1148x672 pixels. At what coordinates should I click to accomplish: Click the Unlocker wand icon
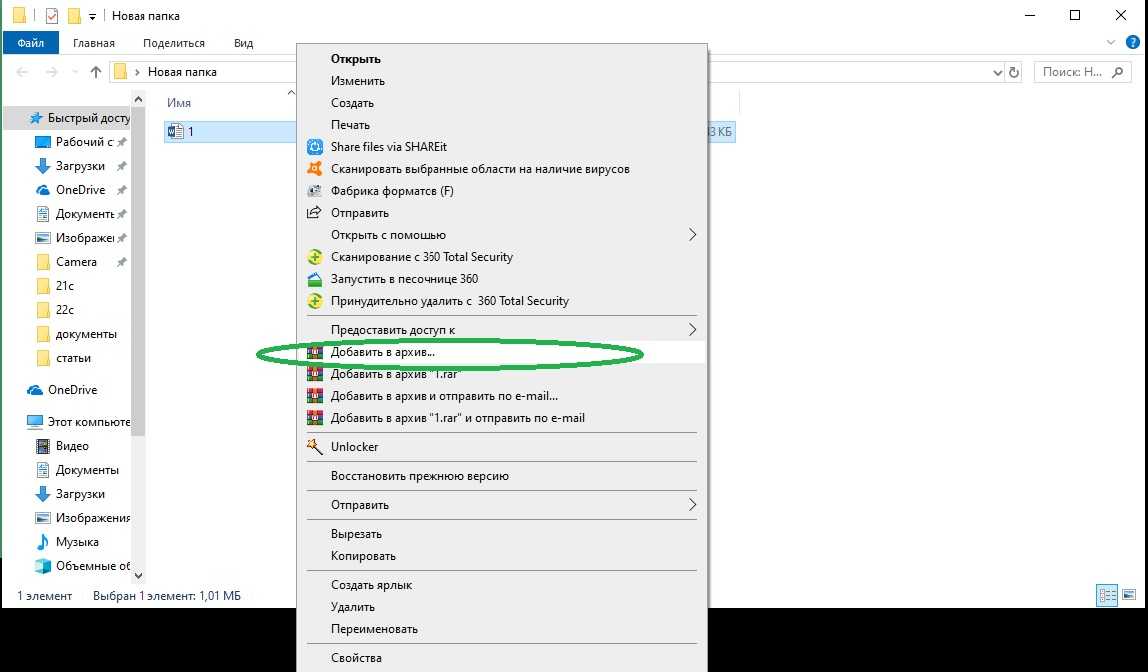[315, 447]
